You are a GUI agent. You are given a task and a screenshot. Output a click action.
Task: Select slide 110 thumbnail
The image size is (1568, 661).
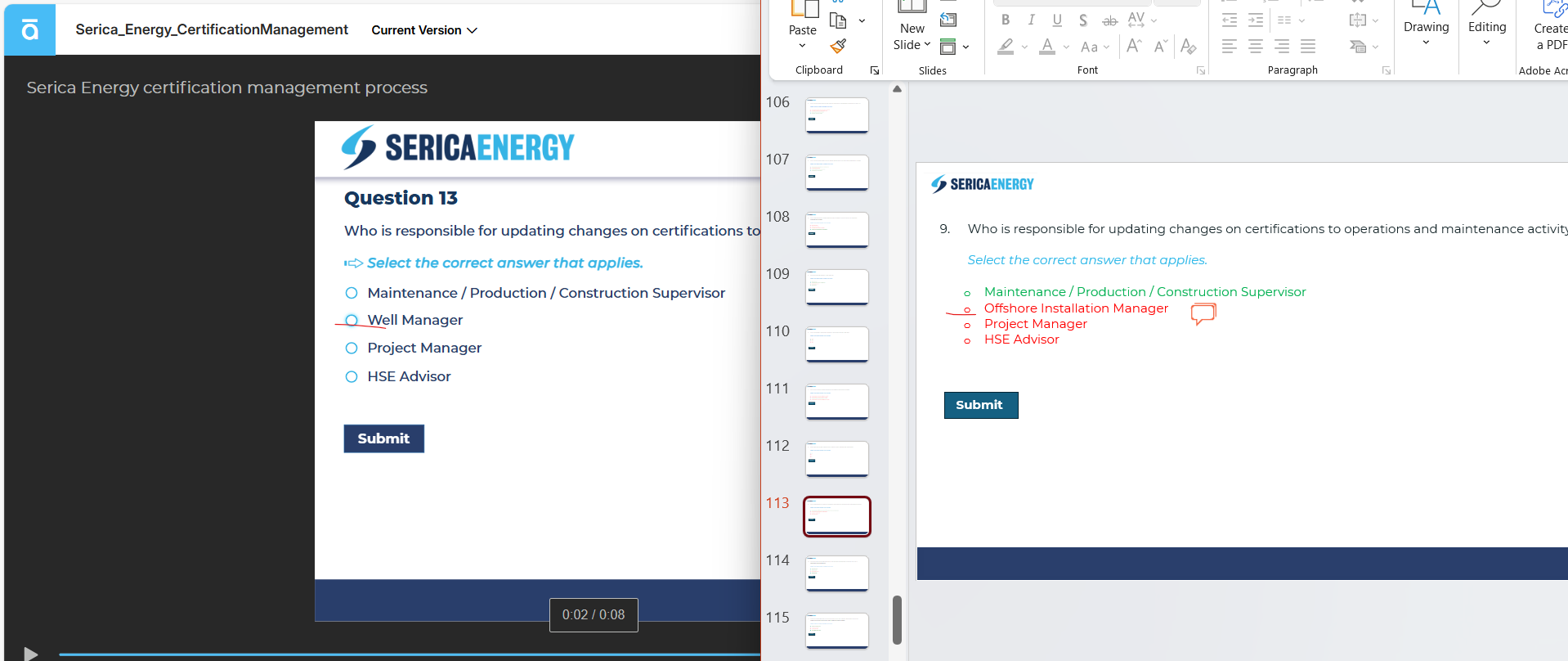click(x=837, y=344)
